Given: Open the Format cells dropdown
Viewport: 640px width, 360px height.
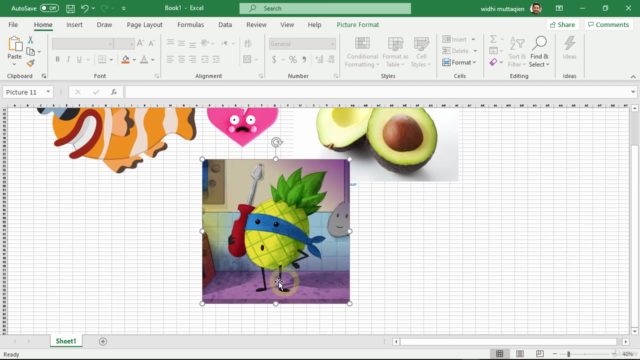Looking at the screenshot, I should pyautogui.click(x=459, y=62).
